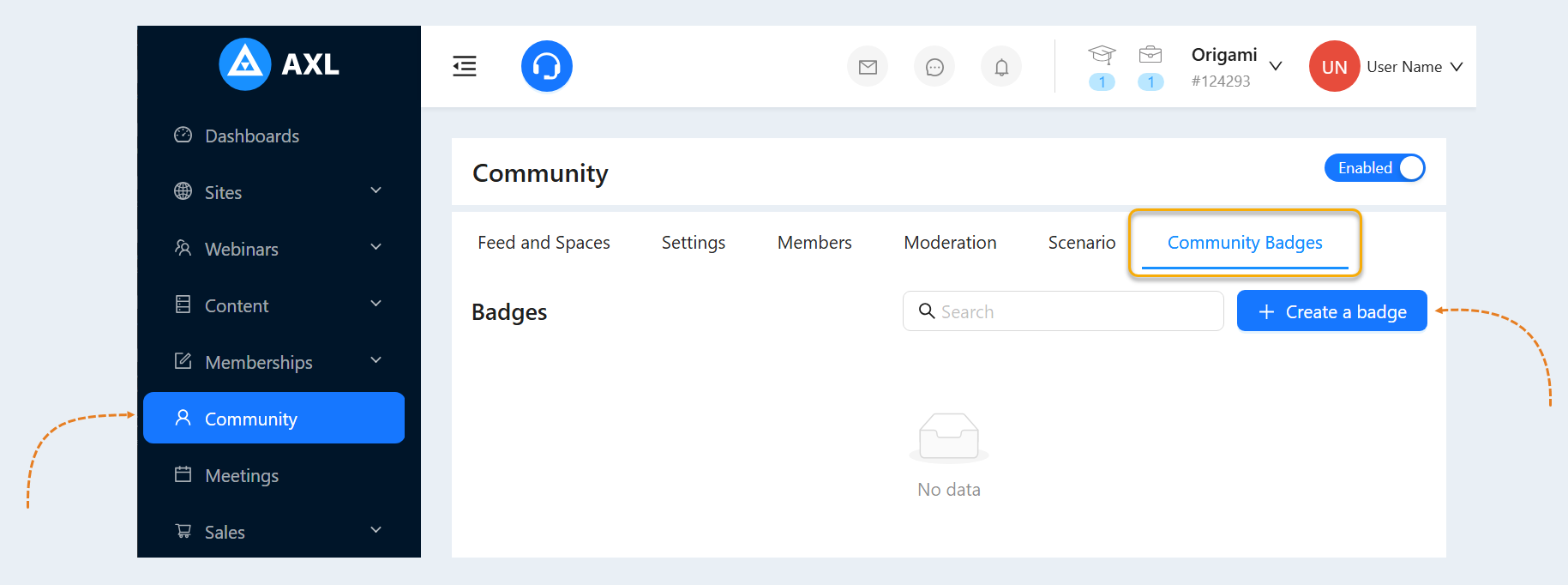Viewport: 1568px width, 585px height.
Task: Open the User Name dropdown arrow
Action: (x=1457, y=67)
